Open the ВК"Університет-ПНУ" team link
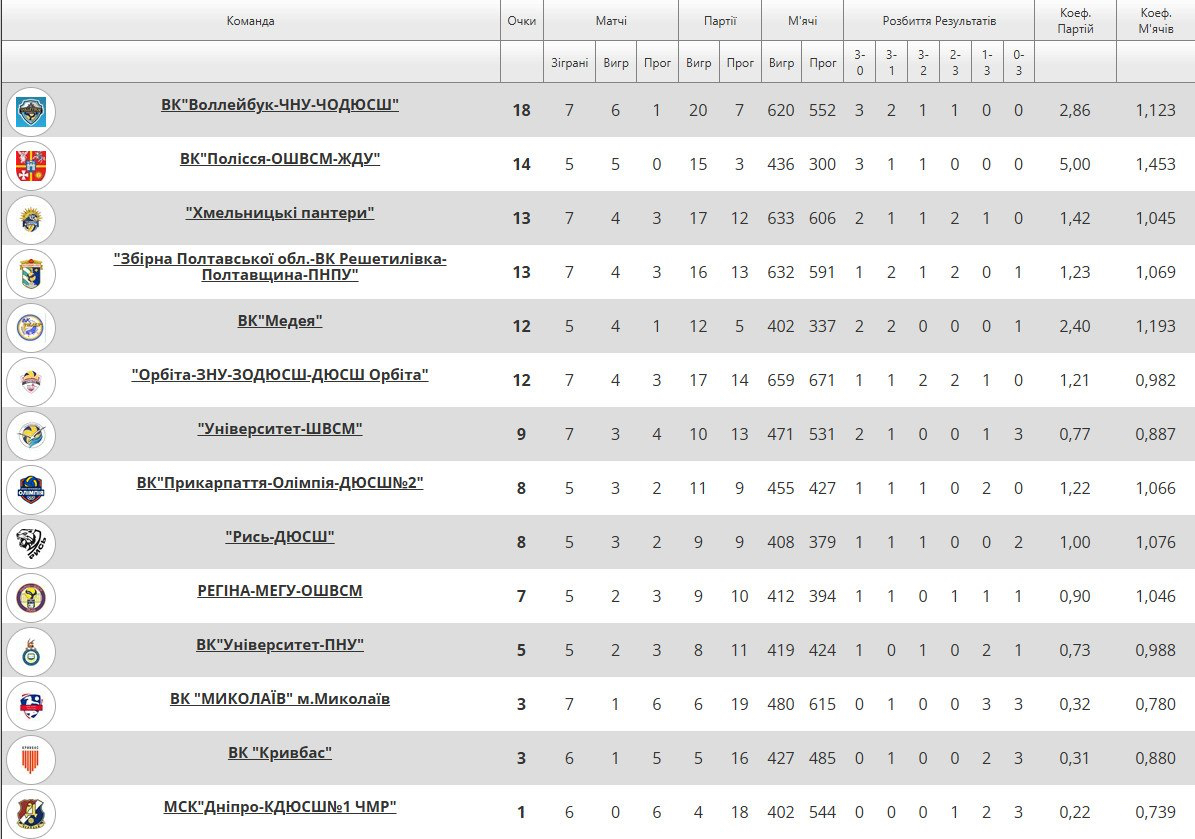 click(x=280, y=644)
